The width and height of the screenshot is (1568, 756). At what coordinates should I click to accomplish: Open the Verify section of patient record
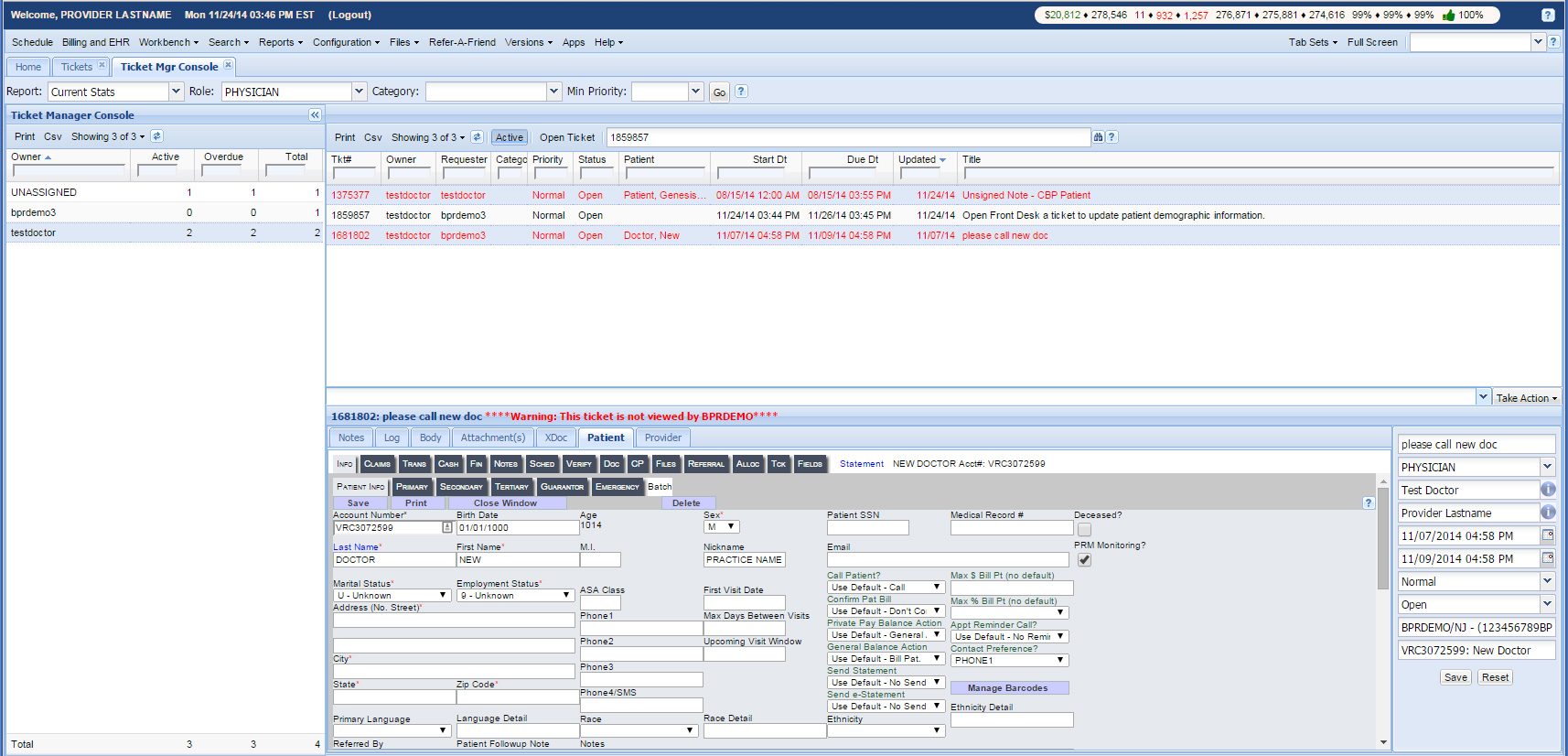[578, 464]
